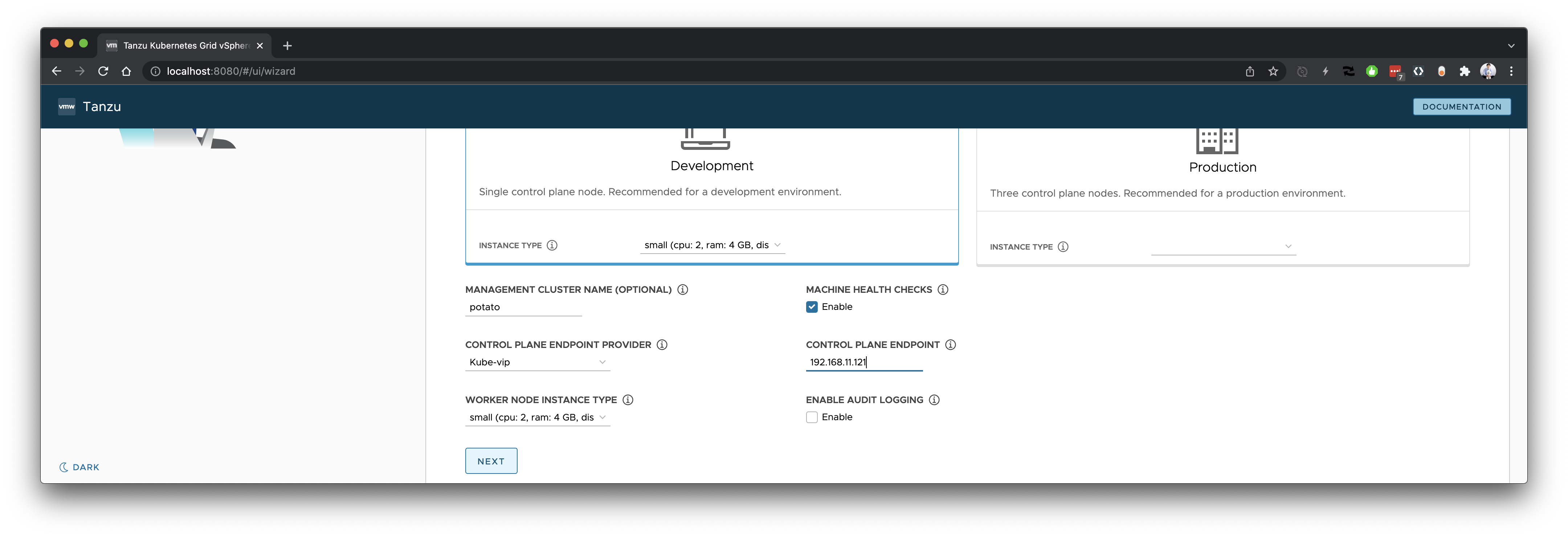
Task: Share this page via the share icon
Action: [x=1250, y=71]
